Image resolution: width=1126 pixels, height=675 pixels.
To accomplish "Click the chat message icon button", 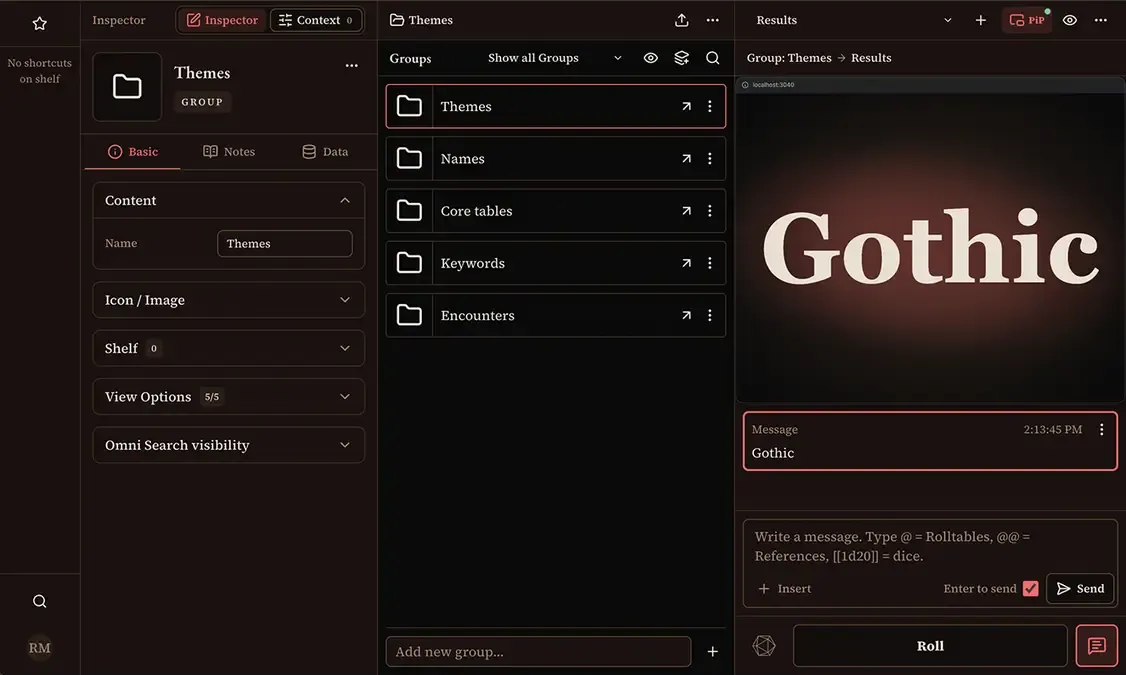I will (1097, 646).
